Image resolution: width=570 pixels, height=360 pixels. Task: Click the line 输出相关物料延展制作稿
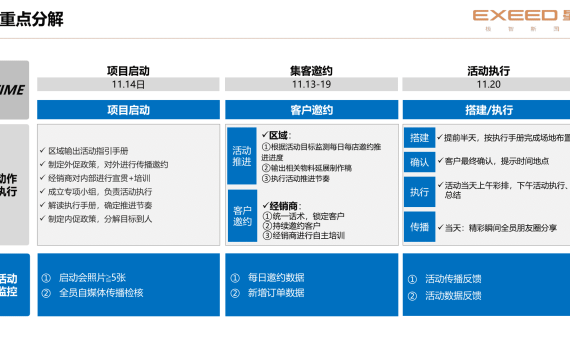307,168
